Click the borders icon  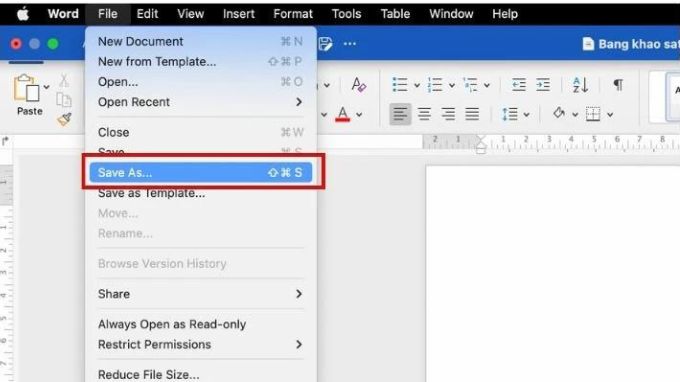(593, 114)
